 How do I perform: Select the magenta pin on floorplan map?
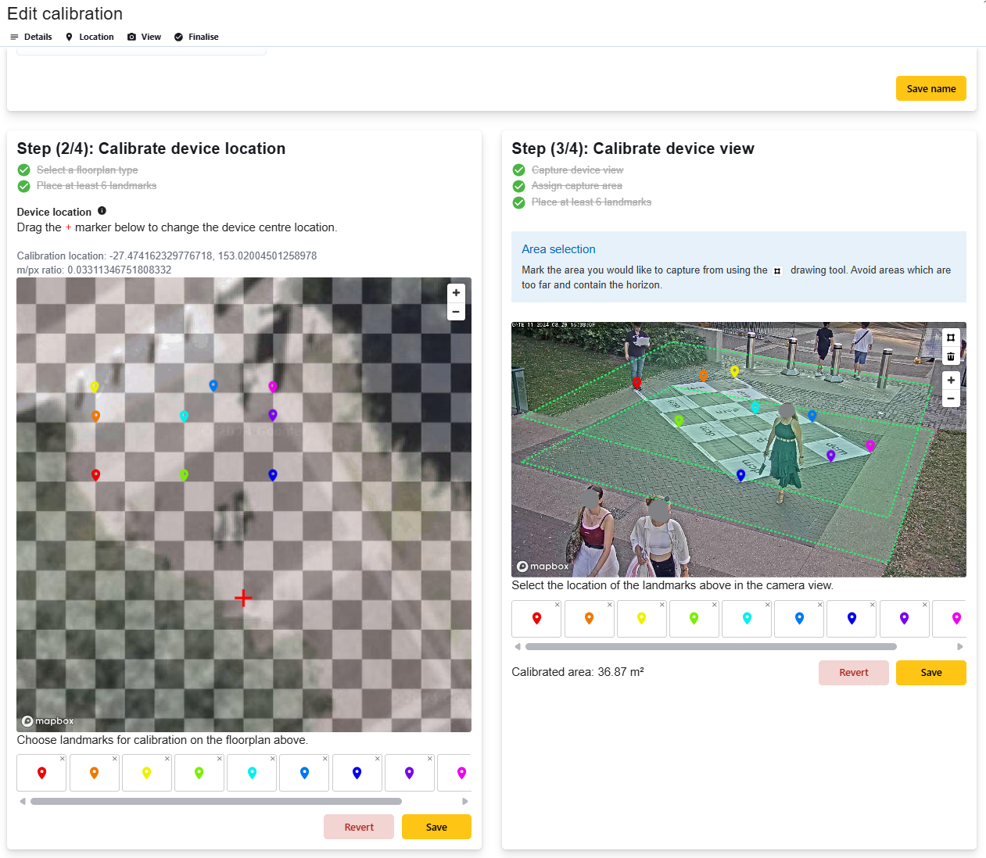coord(272,386)
